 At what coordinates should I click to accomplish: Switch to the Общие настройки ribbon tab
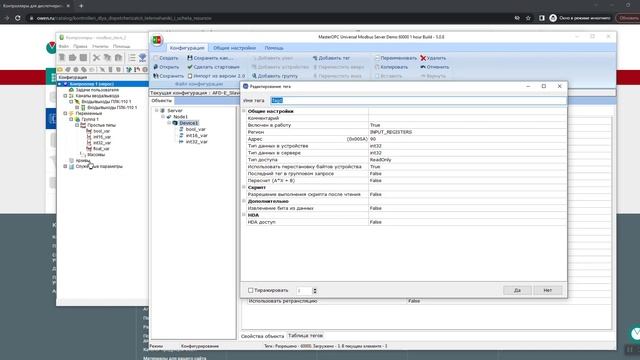(x=234, y=48)
